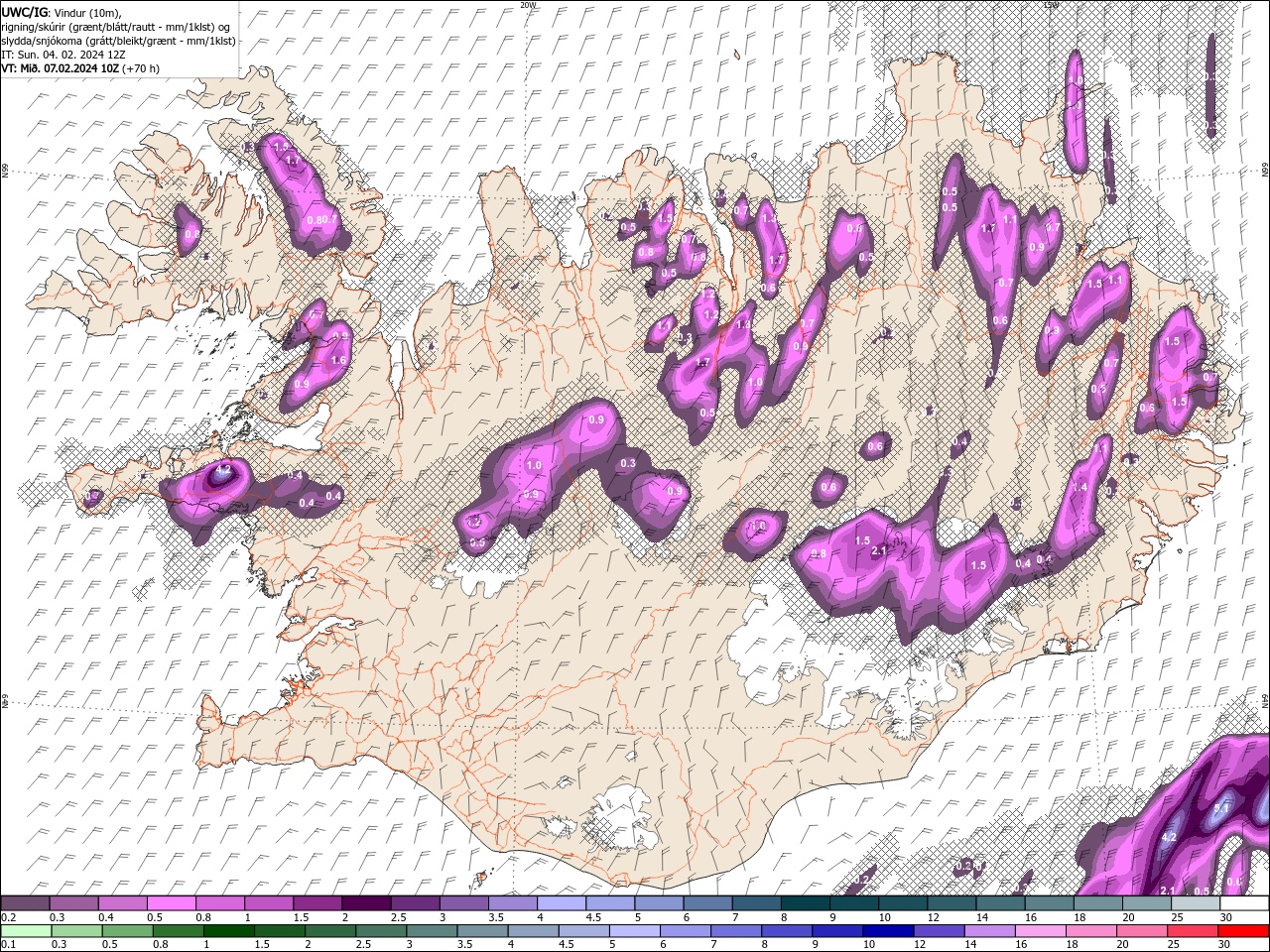Image resolution: width=1270 pixels, height=952 pixels.
Task: Click the palest green 0.1 swatch in bottom legend
Action: coord(26,931)
